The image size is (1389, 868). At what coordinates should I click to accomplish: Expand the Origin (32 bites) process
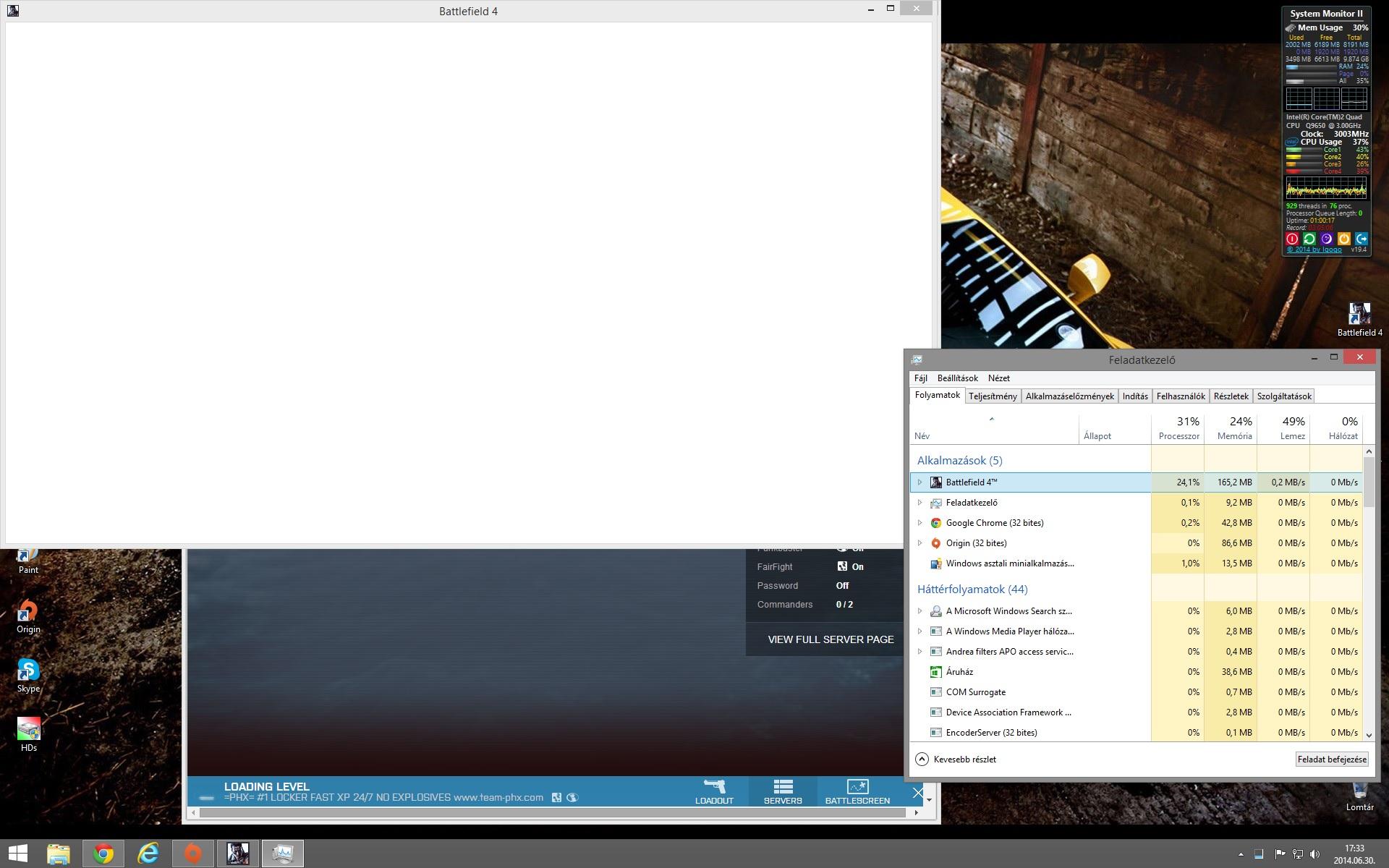click(x=920, y=543)
